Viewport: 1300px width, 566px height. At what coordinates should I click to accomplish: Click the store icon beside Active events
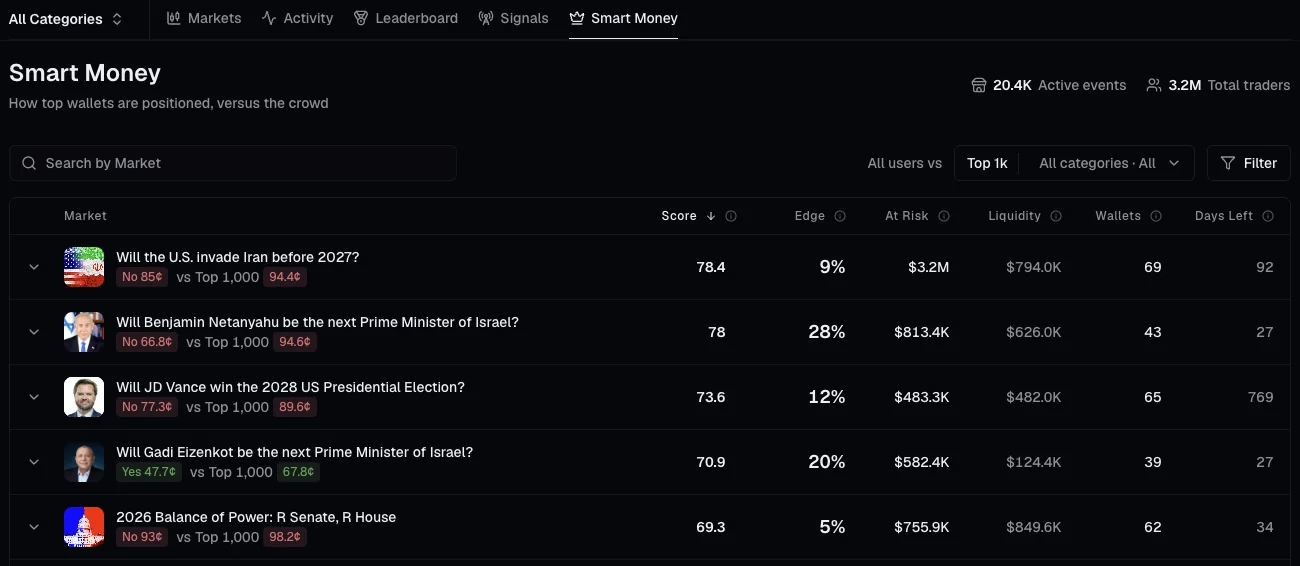[979, 85]
